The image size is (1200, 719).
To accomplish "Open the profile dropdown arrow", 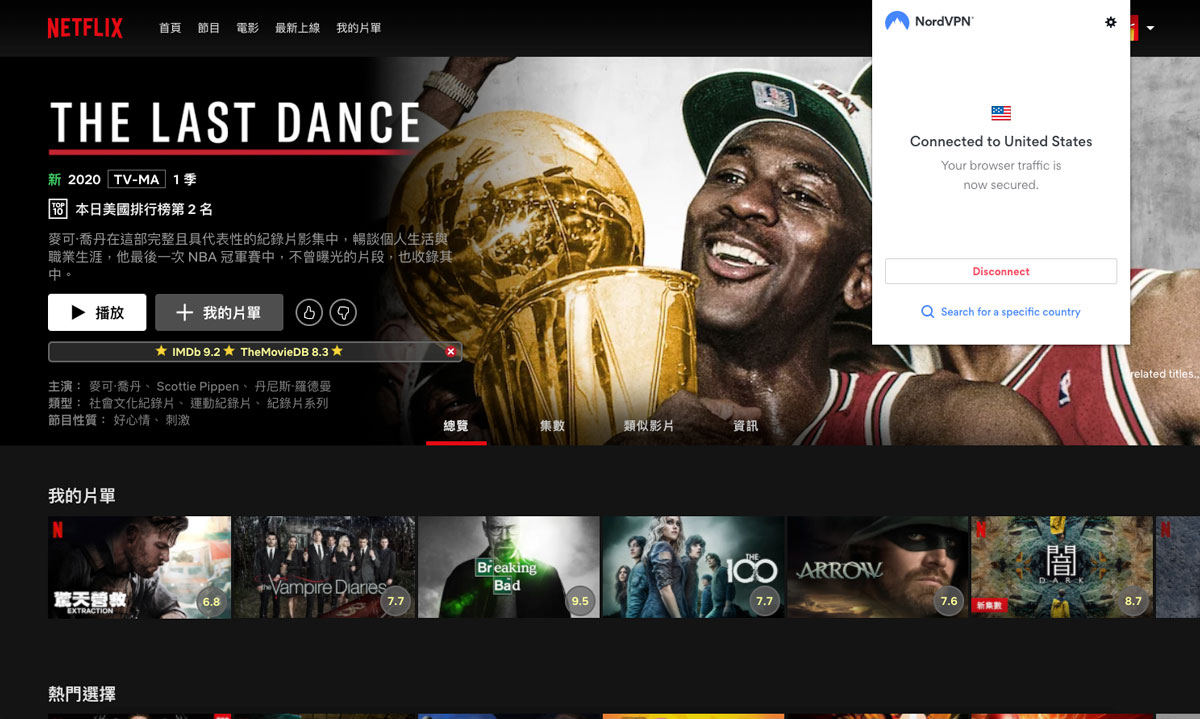I will (1150, 28).
